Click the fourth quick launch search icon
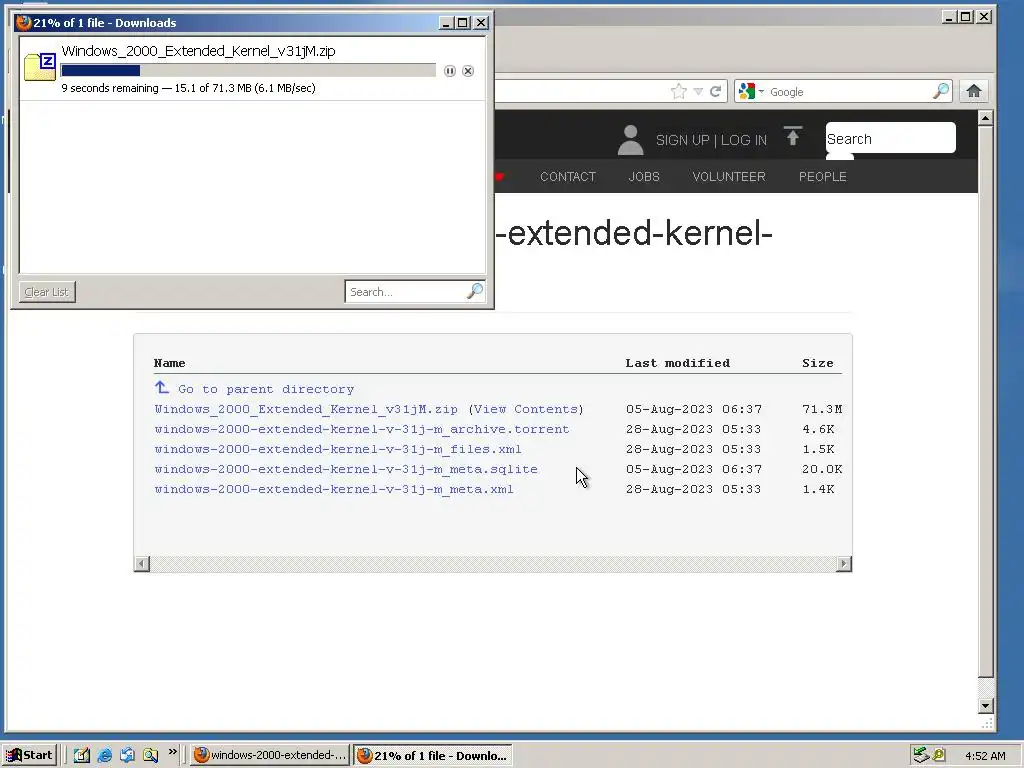Viewport: 1024px width, 768px height. tap(151, 755)
